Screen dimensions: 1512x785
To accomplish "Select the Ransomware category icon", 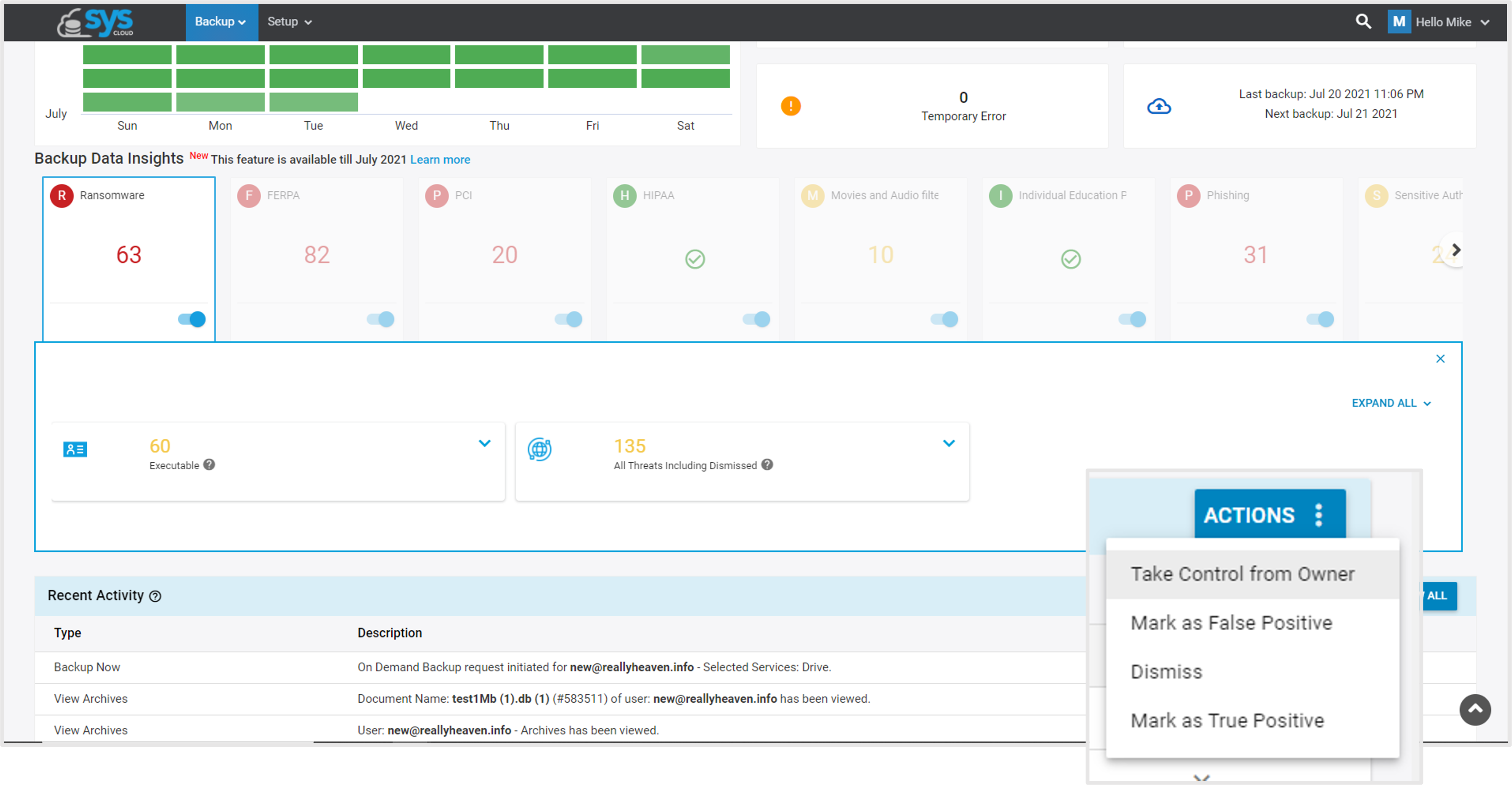I will click(x=62, y=195).
